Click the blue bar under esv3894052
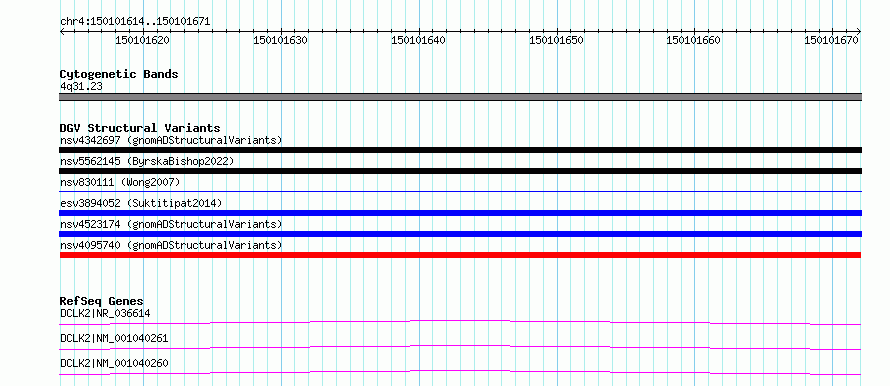890x386 pixels. (x=460, y=213)
